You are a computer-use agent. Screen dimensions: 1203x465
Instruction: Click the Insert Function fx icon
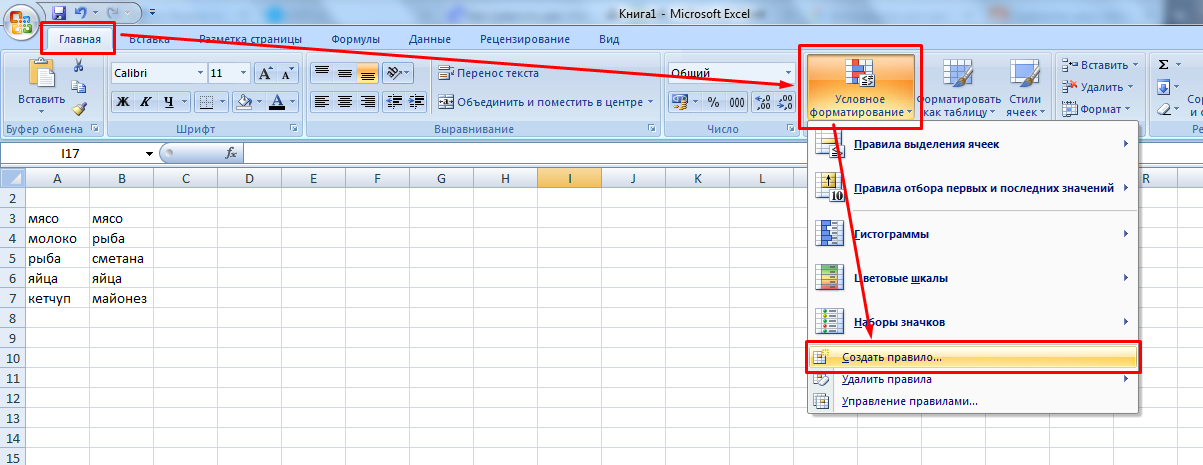(x=231, y=153)
